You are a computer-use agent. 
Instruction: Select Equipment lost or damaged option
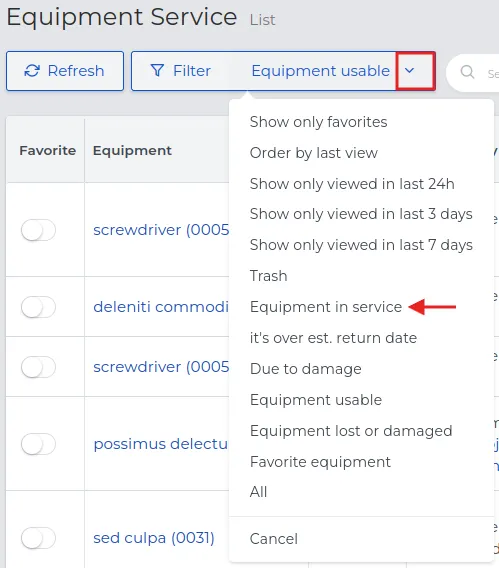351,431
